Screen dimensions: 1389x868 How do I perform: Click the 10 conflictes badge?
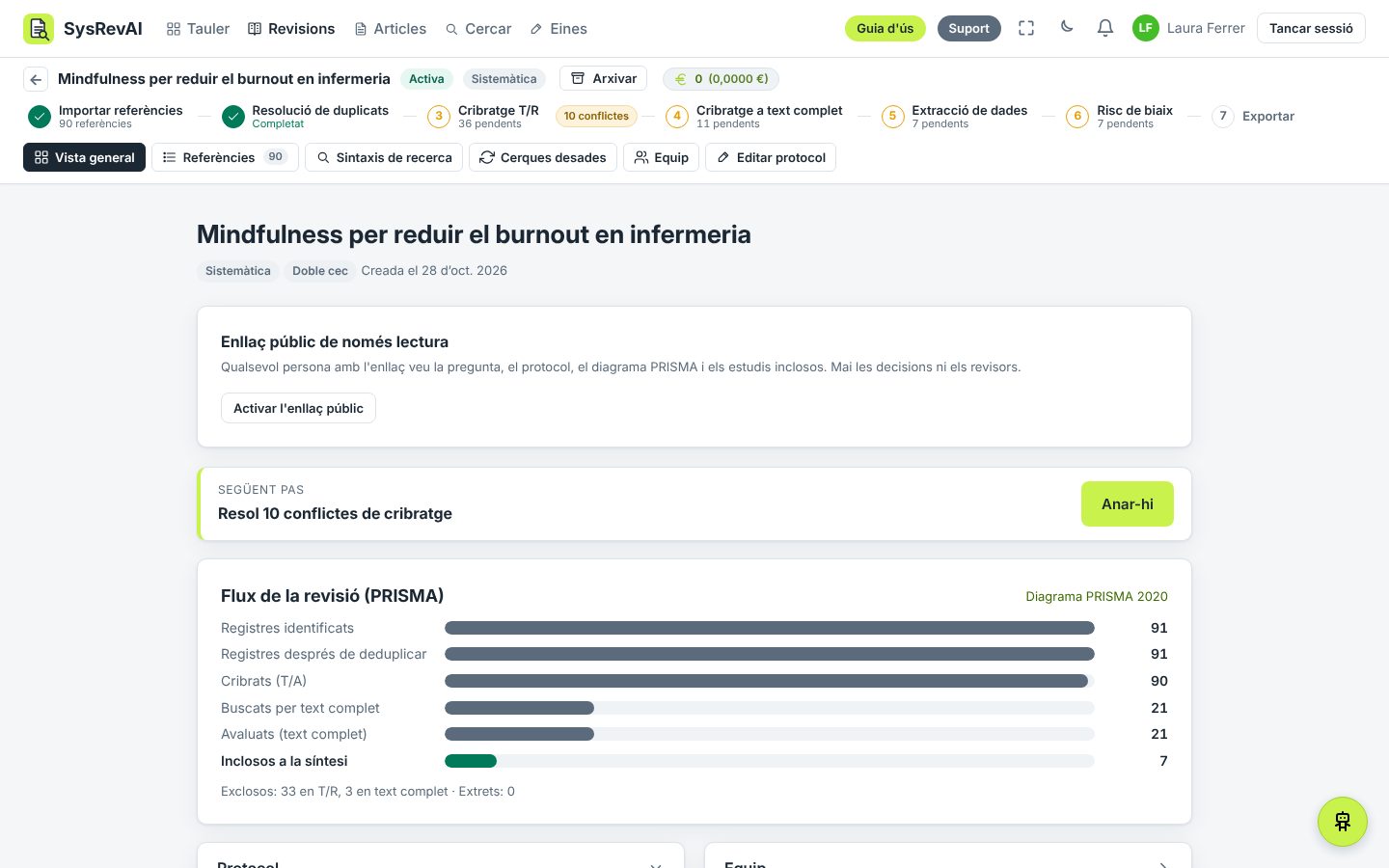[x=596, y=117]
